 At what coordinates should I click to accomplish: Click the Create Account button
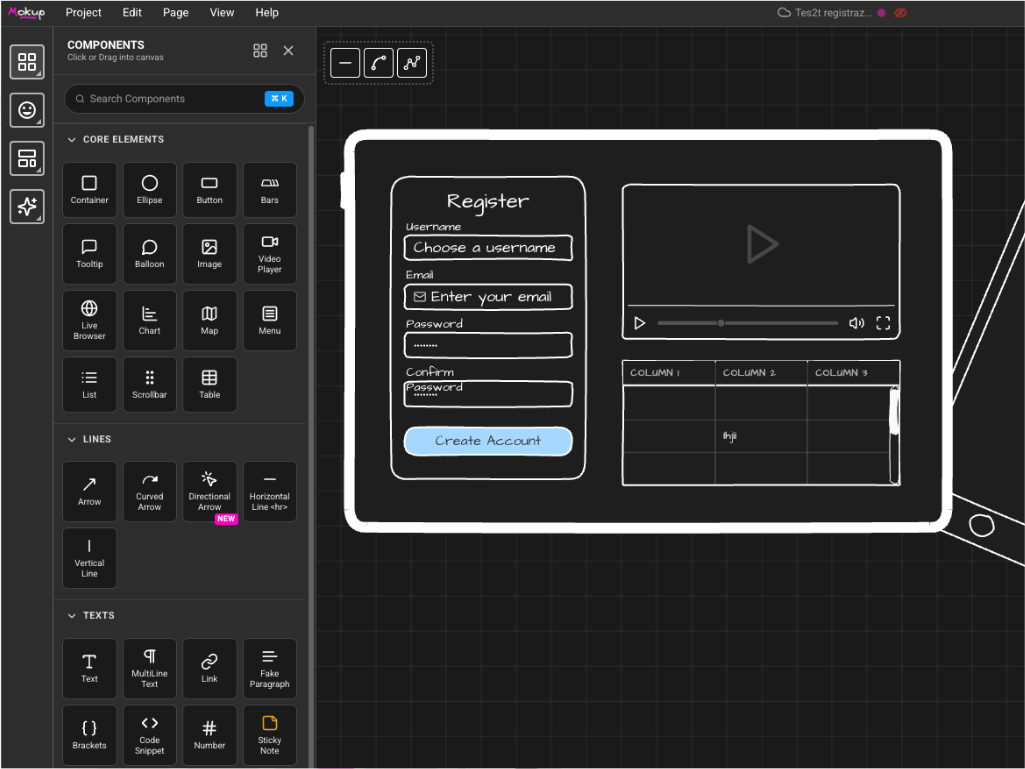[x=488, y=441]
